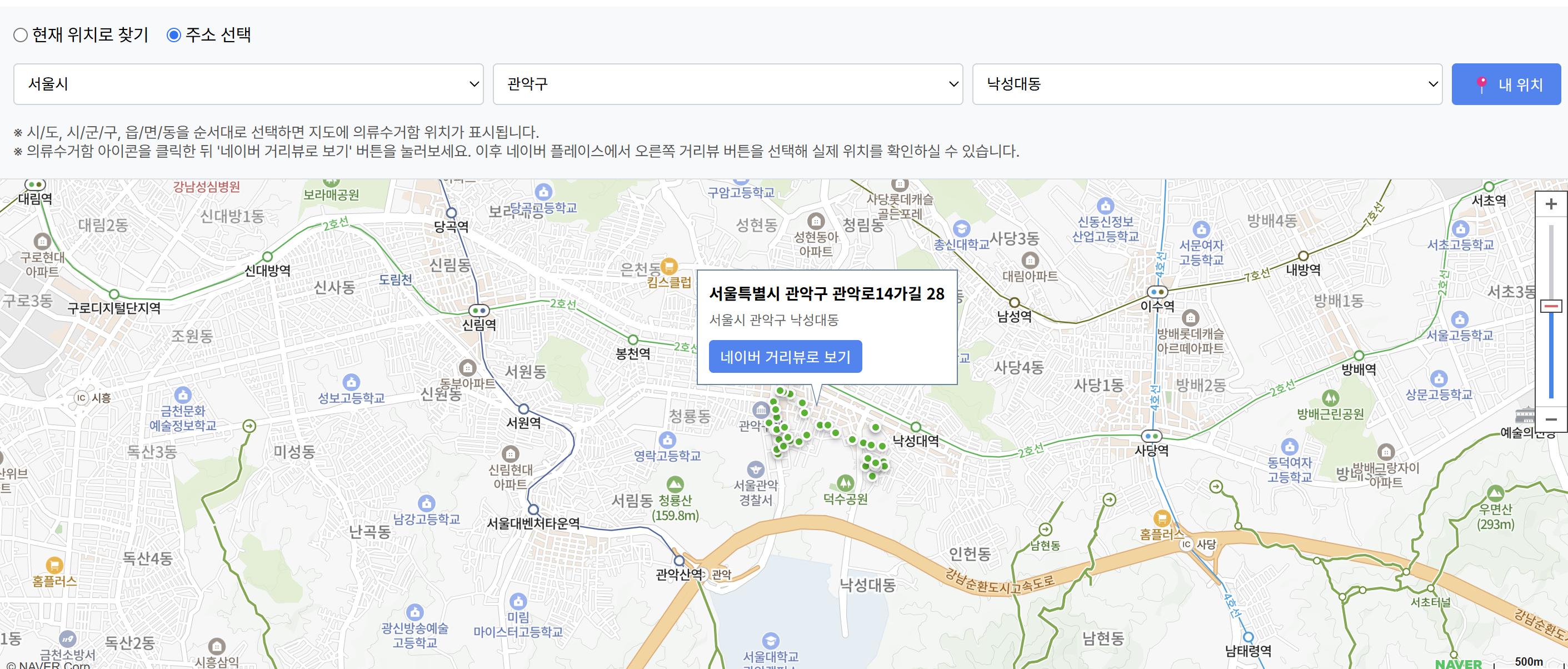
Task: Open the 관악구 district dropdown
Action: [x=728, y=84]
